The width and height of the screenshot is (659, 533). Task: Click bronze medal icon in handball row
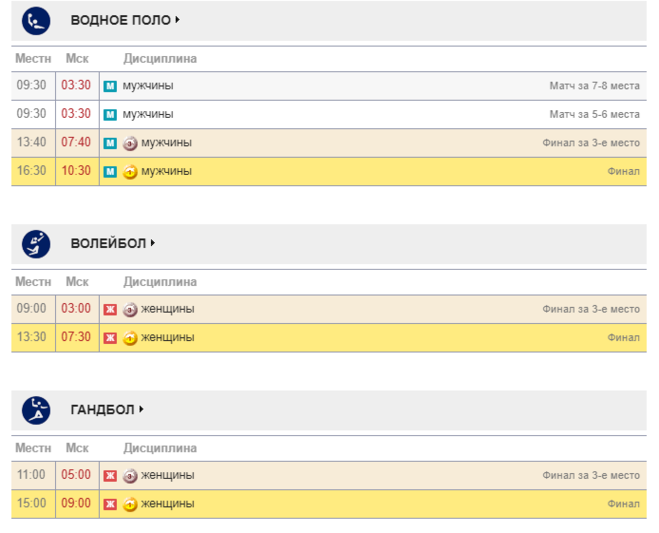point(130,475)
